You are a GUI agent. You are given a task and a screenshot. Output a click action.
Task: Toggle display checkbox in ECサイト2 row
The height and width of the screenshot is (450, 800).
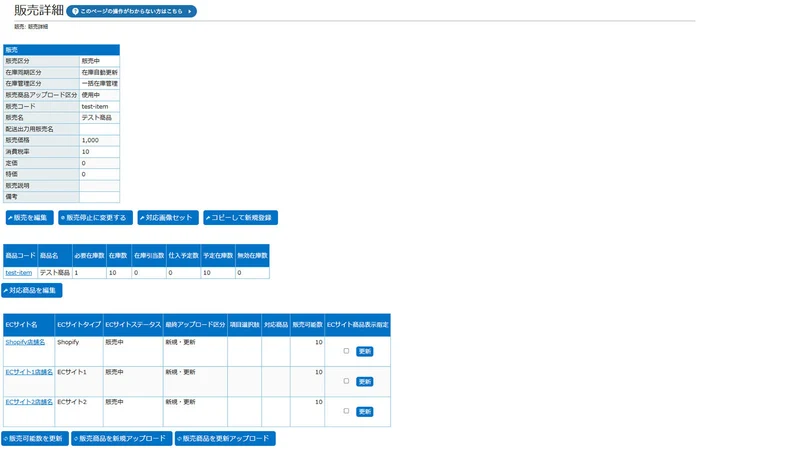coord(346,411)
